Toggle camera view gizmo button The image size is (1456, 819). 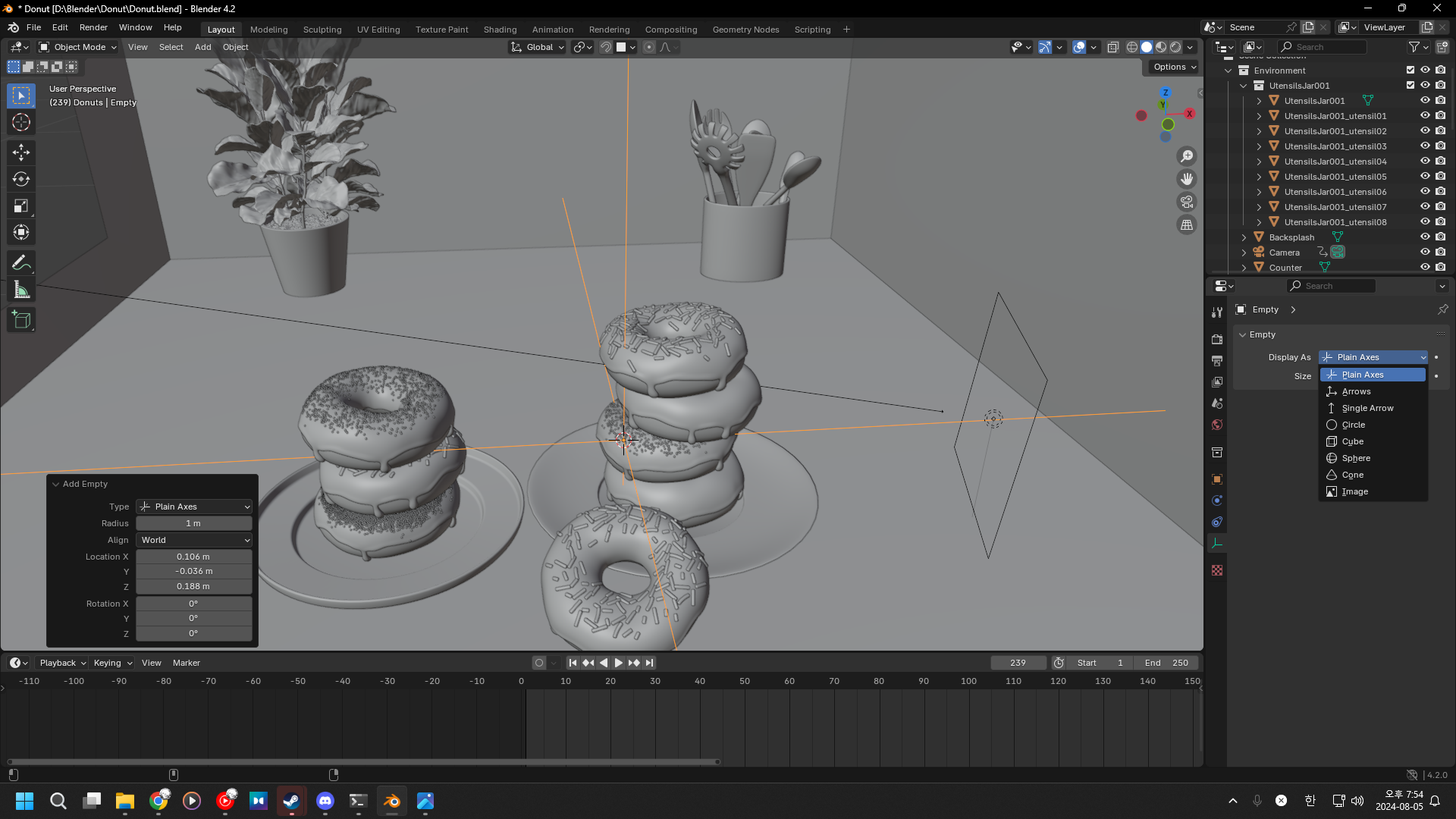[x=1187, y=202]
